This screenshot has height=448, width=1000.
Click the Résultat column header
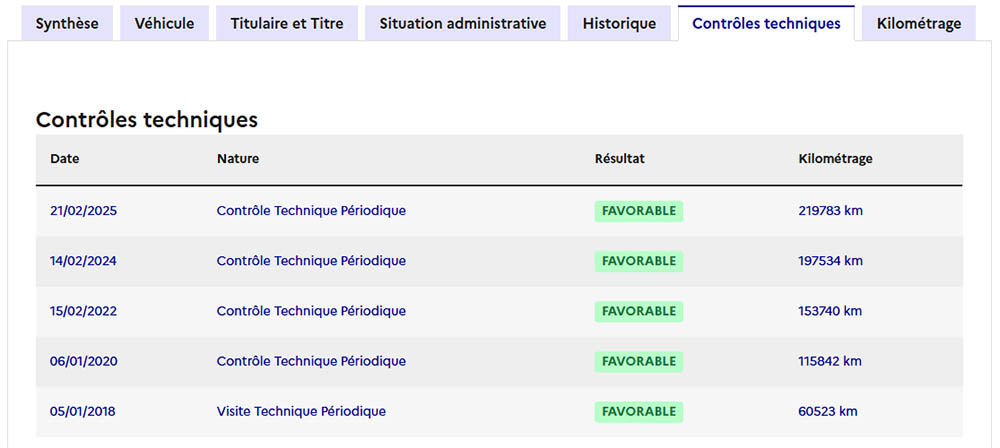coord(620,159)
